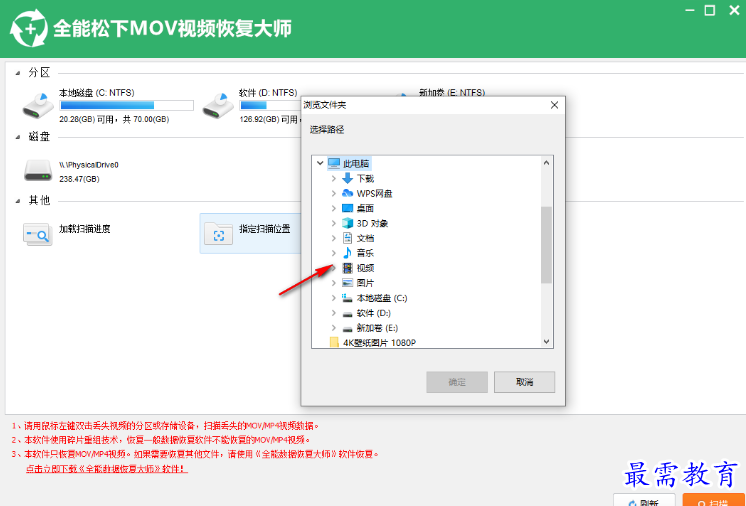This screenshot has height=506, width=746.
Task: Click the 加载扫描进度 label
Action: coord(84,229)
